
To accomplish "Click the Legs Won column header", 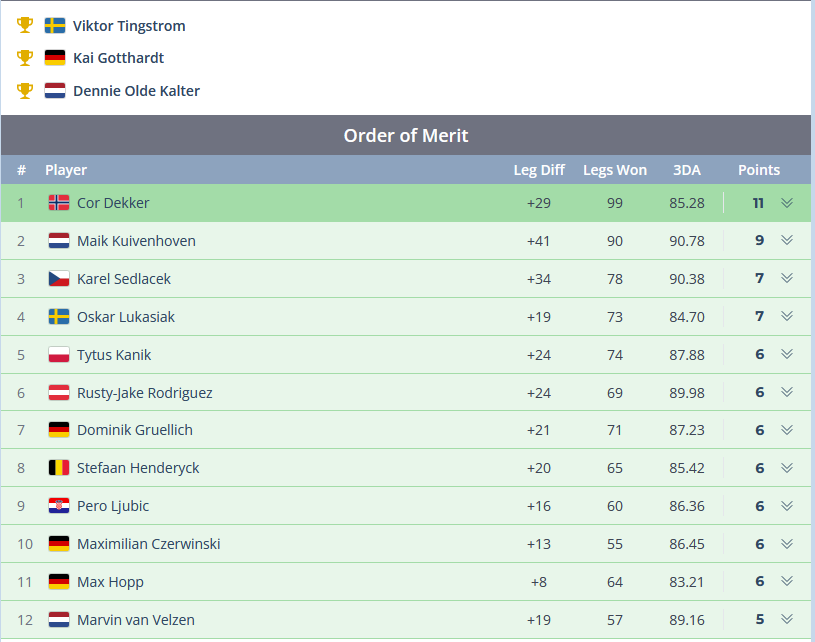I will tap(615, 170).
